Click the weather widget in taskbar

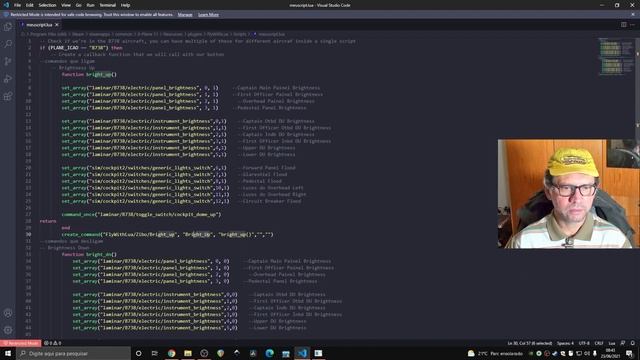pyautogui.click(x=495, y=353)
